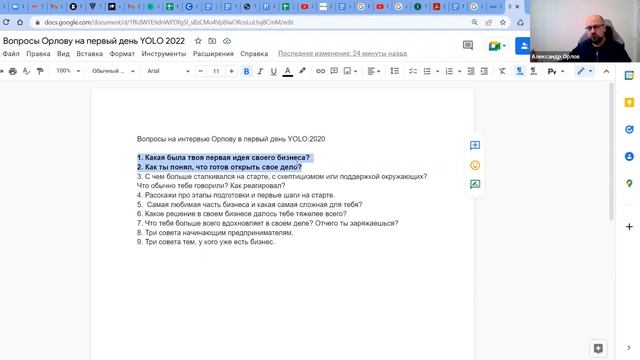
Task: Click the font size field showing 11
Action: [x=216, y=71]
